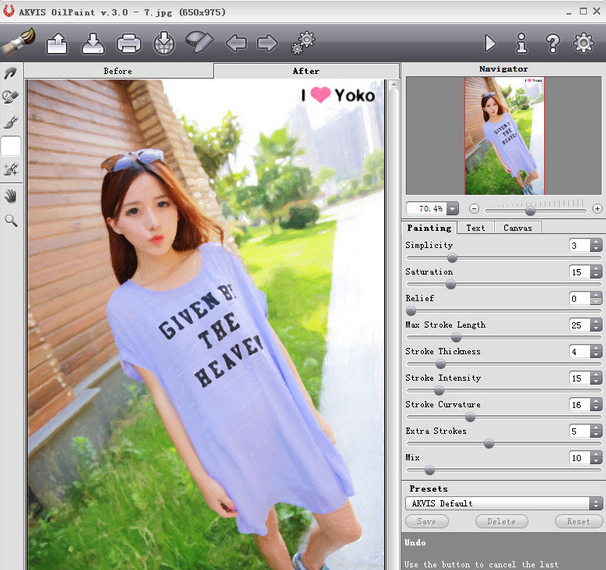606x570 pixels.
Task: Run processing with the play button
Action: (x=490, y=43)
